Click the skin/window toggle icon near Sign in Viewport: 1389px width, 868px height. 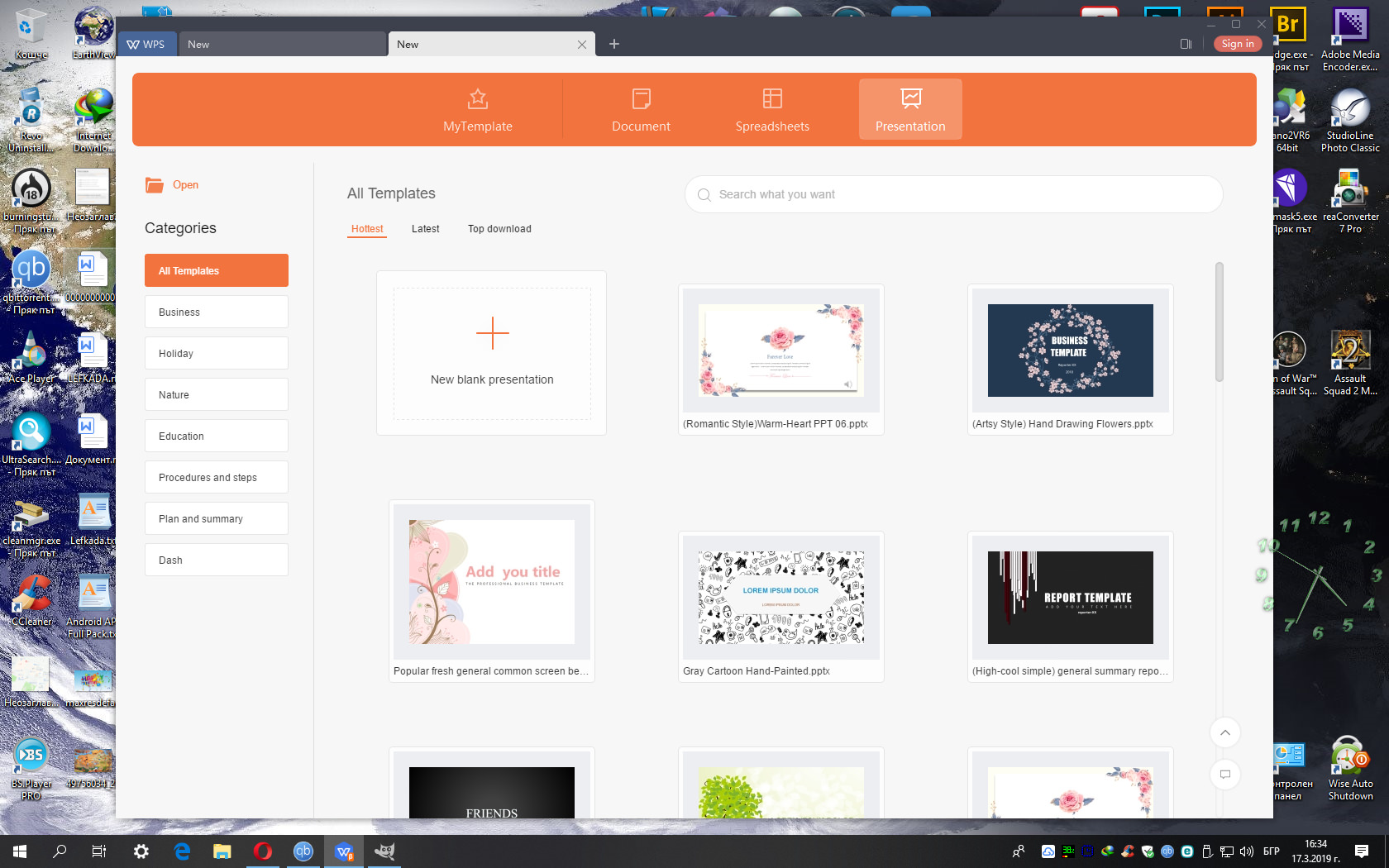pyautogui.click(x=1186, y=44)
